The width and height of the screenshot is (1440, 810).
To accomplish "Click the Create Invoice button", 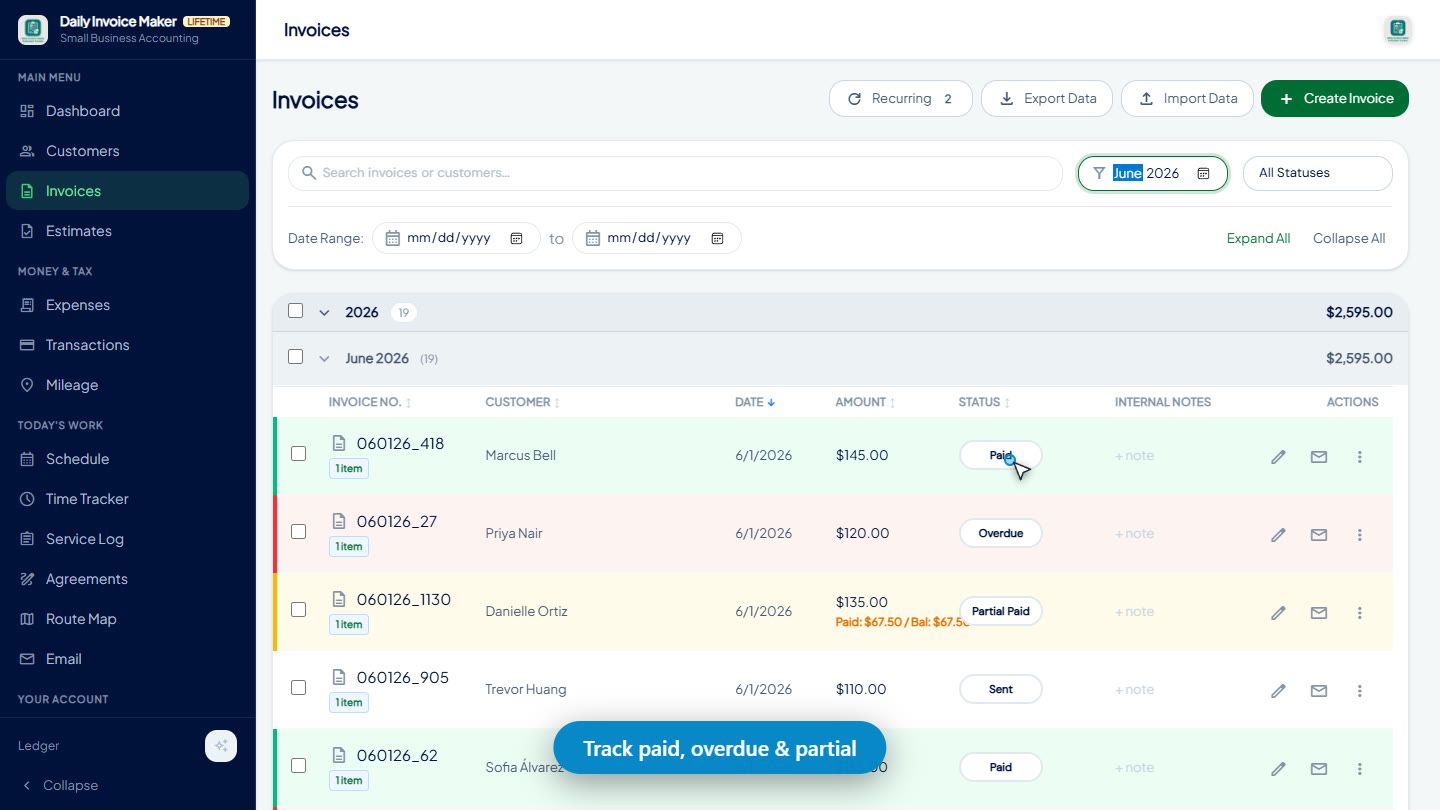I will point(1335,98).
